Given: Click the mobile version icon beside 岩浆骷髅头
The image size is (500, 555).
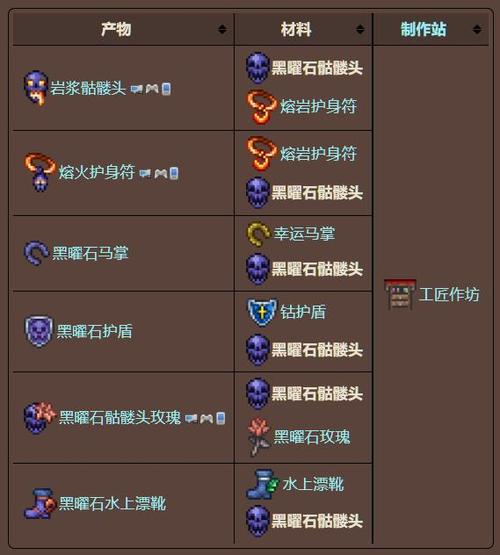Looking at the screenshot, I should (x=166, y=89).
